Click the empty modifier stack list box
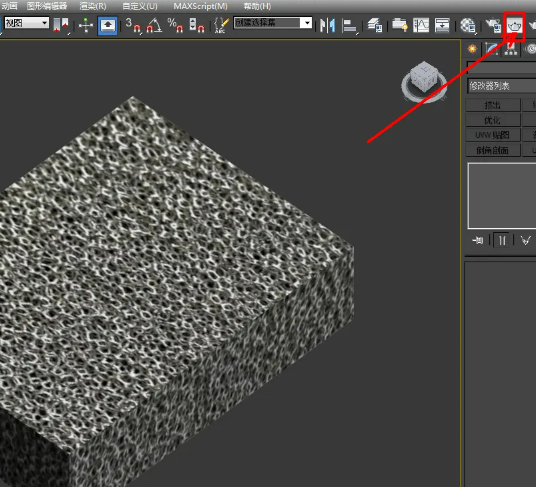Image resolution: width=536 pixels, height=487 pixels. pyautogui.click(x=502, y=196)
